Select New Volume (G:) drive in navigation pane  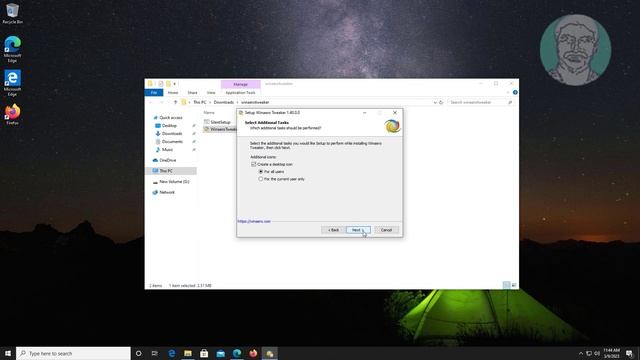tap(174, 182)
